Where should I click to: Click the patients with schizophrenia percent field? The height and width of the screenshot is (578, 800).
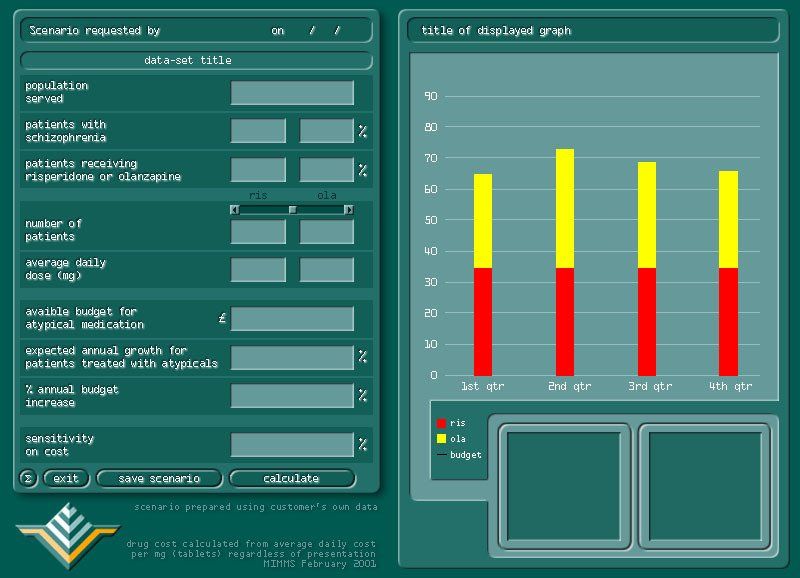coord(327,131)
